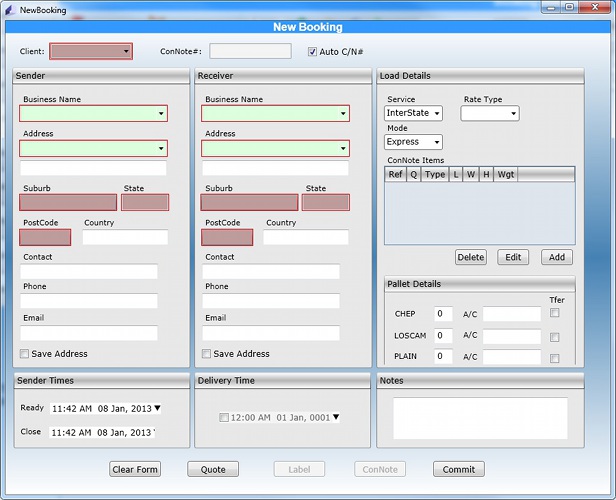Click the Close time date field
The height and width of the screenshot is (500, 616).
point(103,432)
